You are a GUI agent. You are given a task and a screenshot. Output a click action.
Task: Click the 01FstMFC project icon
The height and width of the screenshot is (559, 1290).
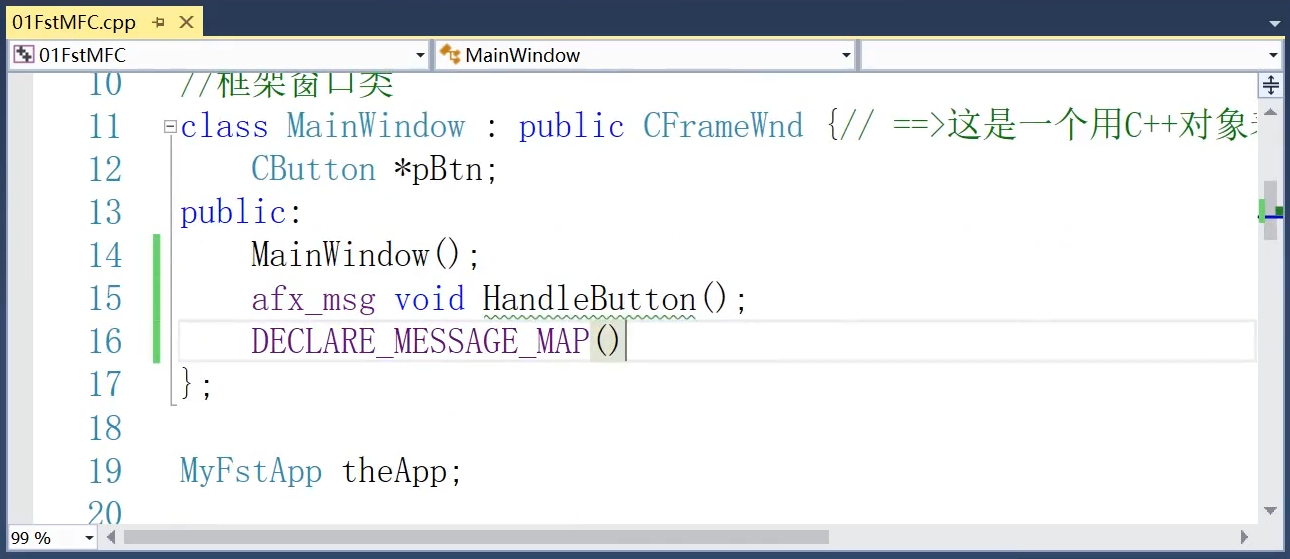click(23, 55)
